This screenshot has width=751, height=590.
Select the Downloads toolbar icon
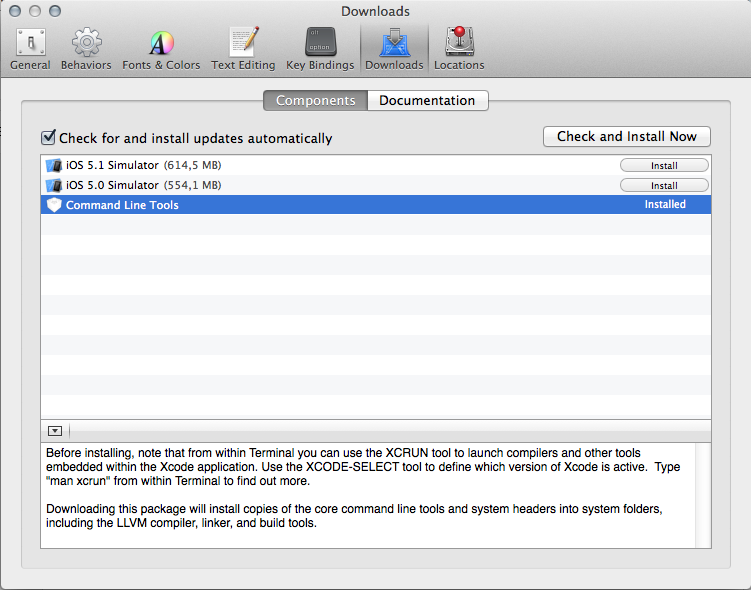(394, 48)
